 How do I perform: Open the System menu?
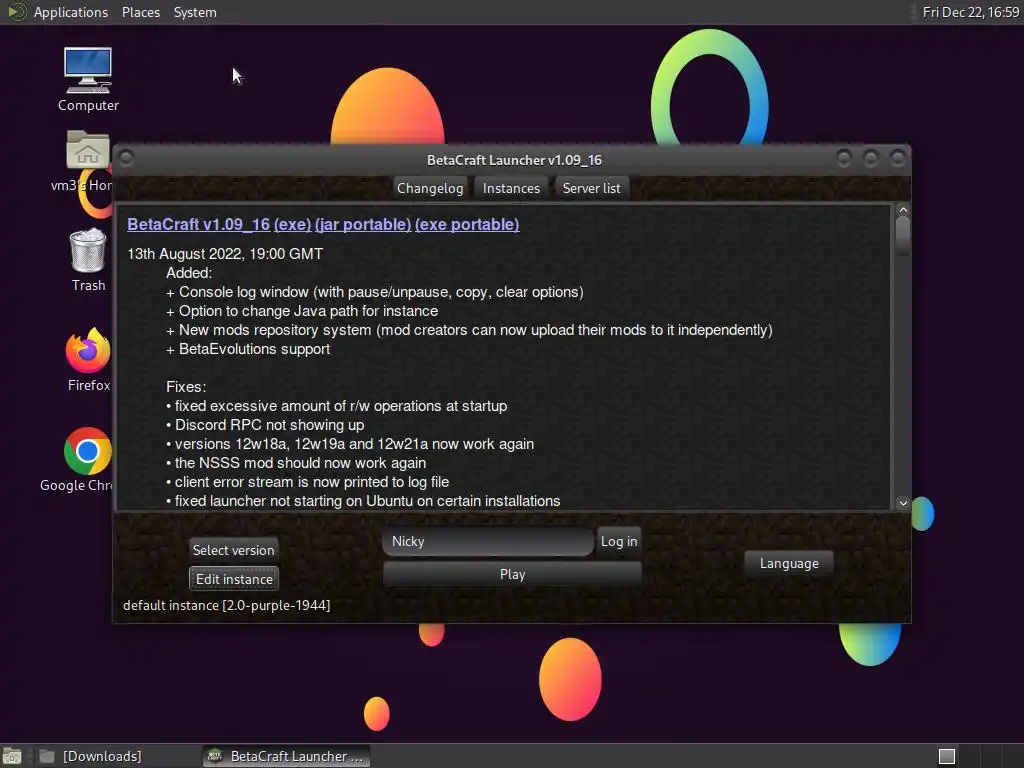[x=195, y=12]
